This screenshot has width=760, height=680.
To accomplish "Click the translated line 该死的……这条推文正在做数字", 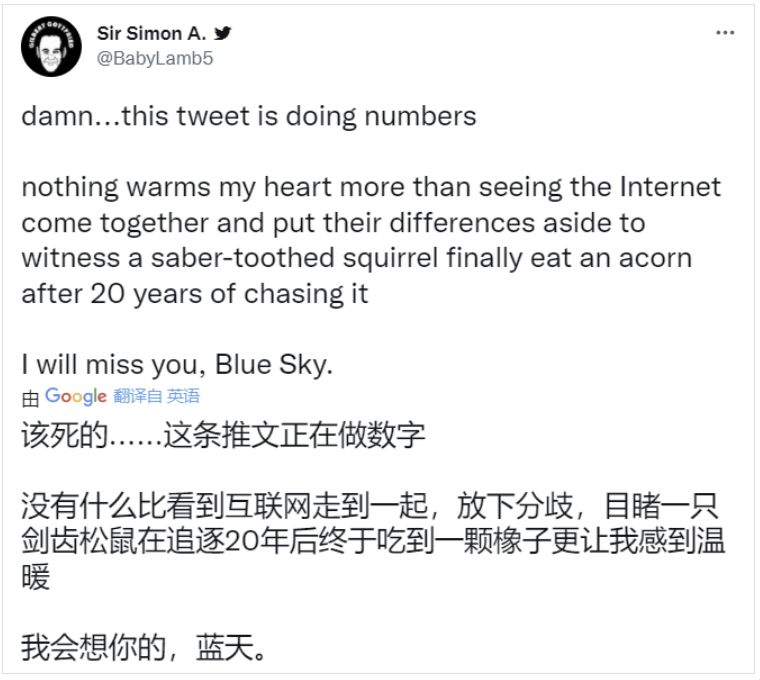I will tap(223, 436).
